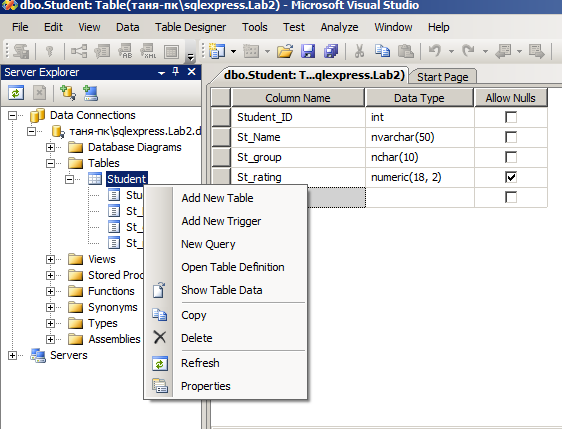Open the Relationships toolbar icon

click(79, 51)
